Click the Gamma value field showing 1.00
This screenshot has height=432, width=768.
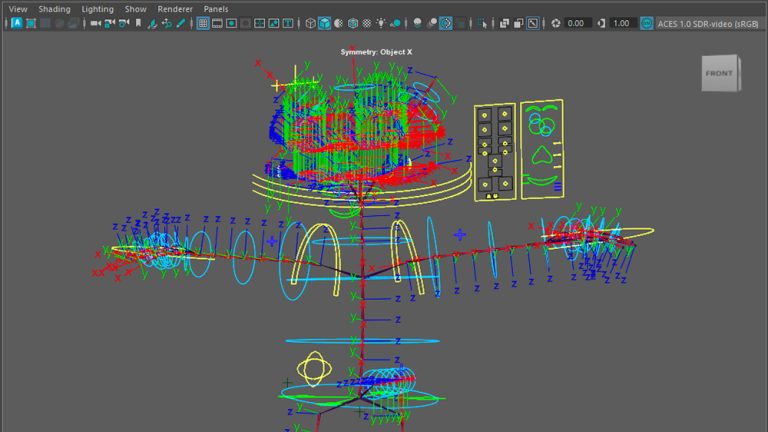tap(621, 23)
